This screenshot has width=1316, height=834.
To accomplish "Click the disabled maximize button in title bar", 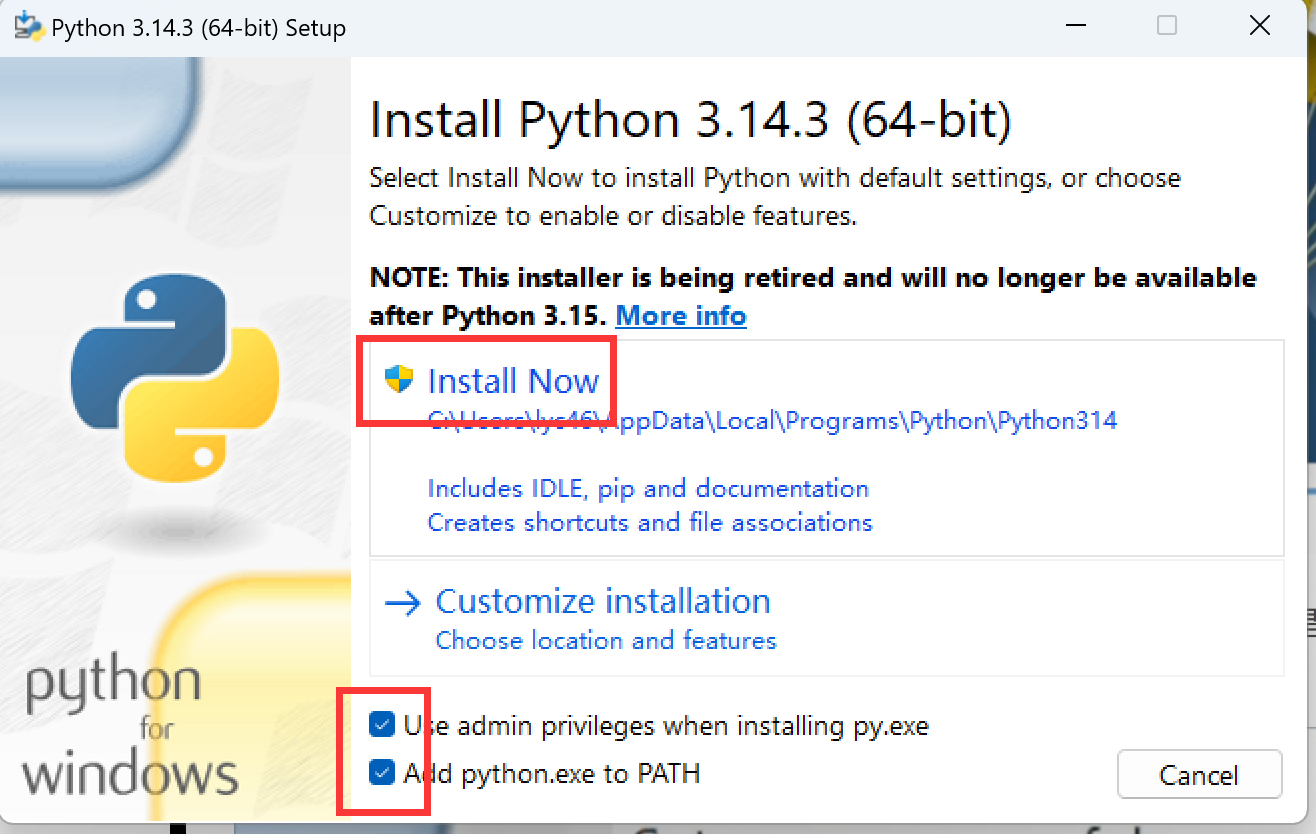I will coord(1167,26).
